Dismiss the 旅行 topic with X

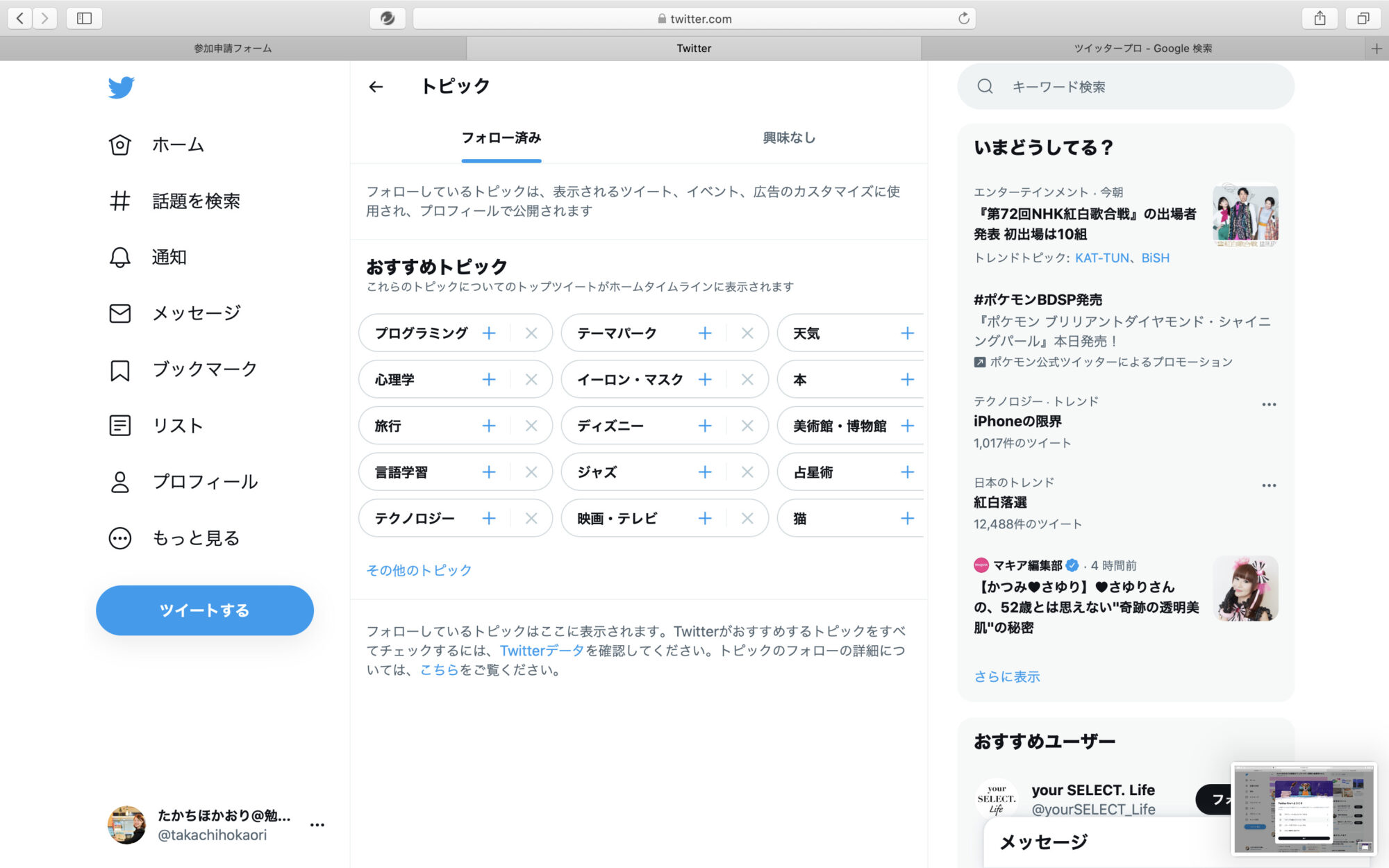pos(531,426)
